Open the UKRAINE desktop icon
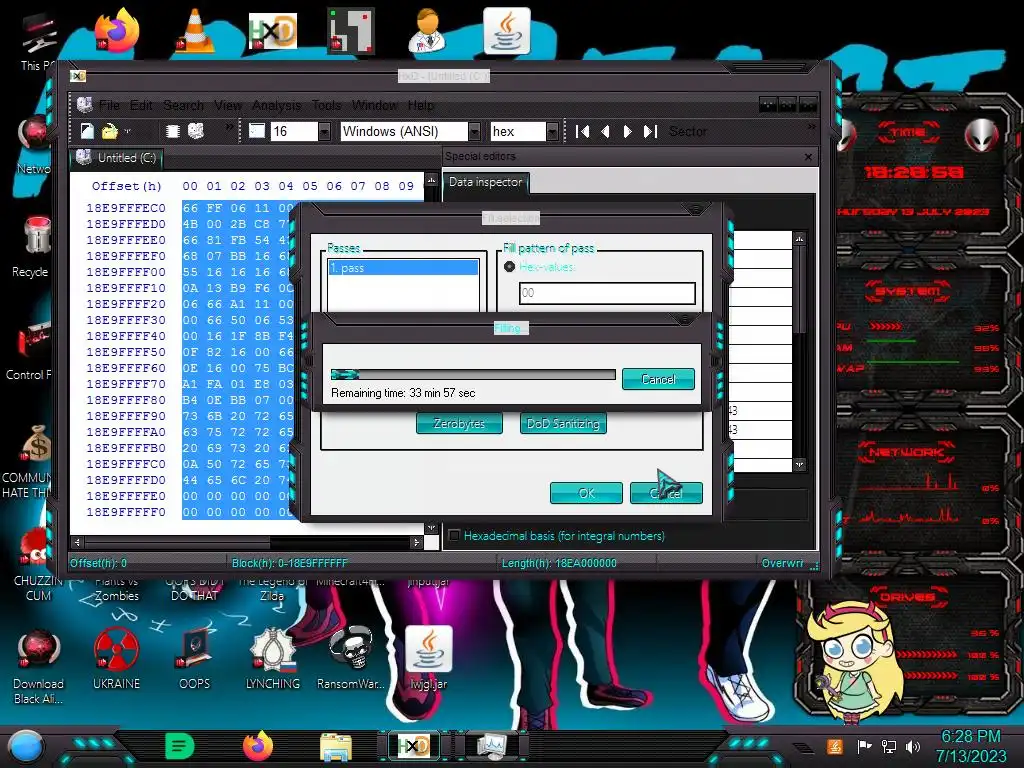The image size is (1024, 768). 116,658
